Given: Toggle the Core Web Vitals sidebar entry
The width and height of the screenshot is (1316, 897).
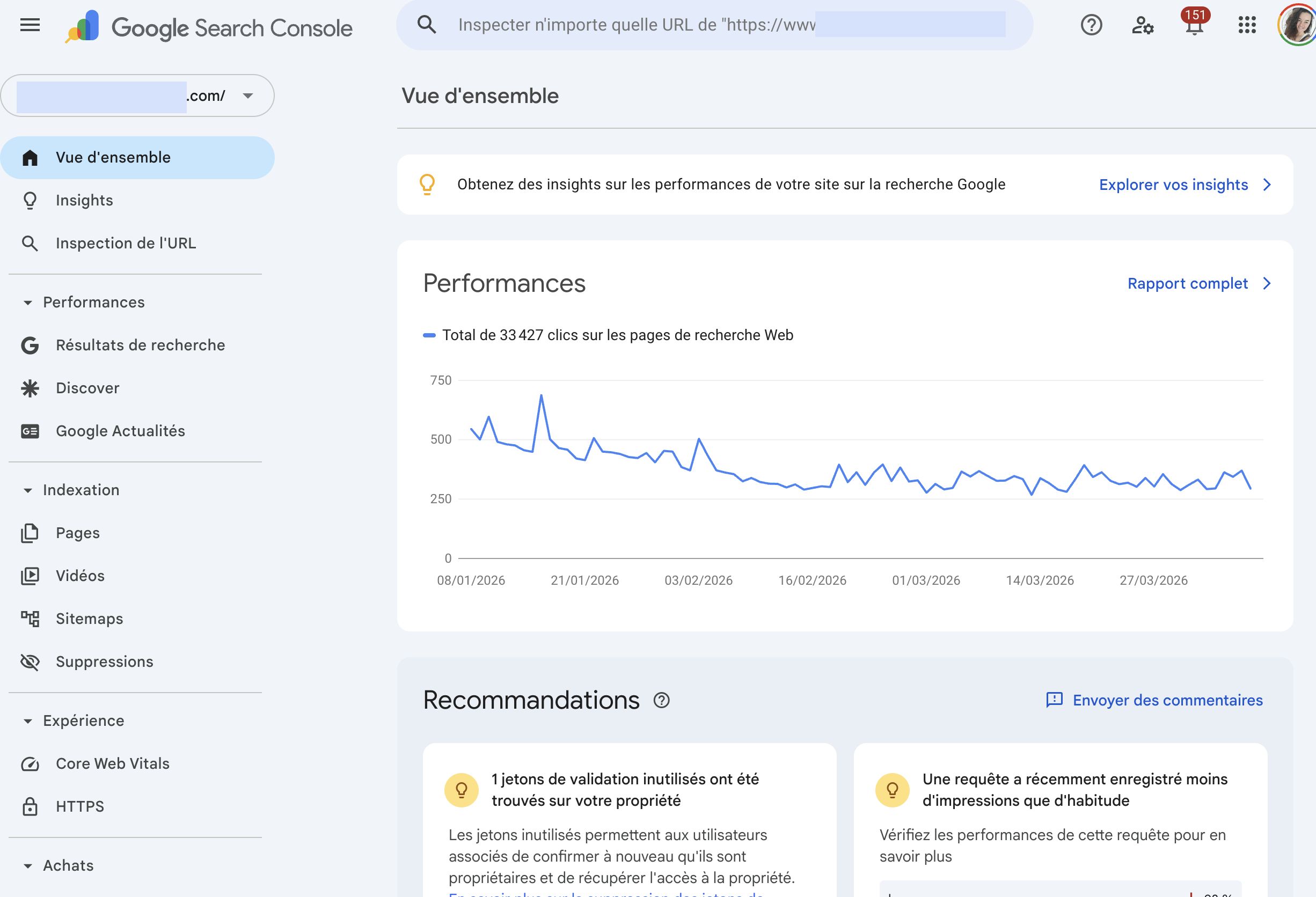Looking at the screenshot, I should [x=112, y=763].
